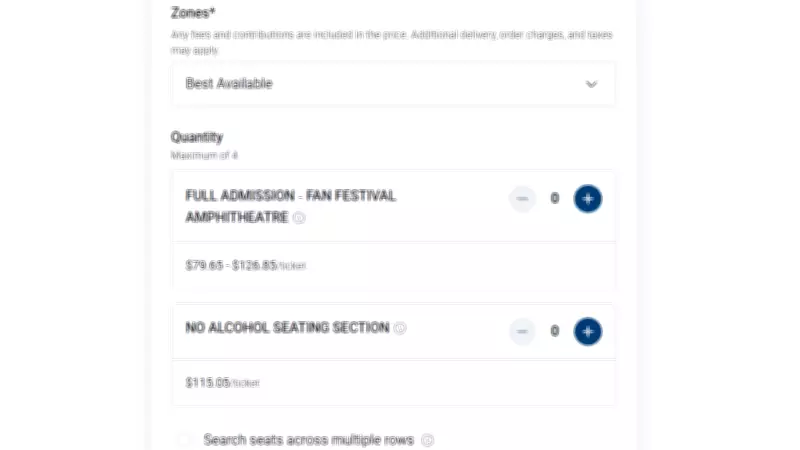Viewport: 800px width, 450px height.
Task: Open info icon beside No Alcohol Seating Section
Action: (x=400, y=328)
